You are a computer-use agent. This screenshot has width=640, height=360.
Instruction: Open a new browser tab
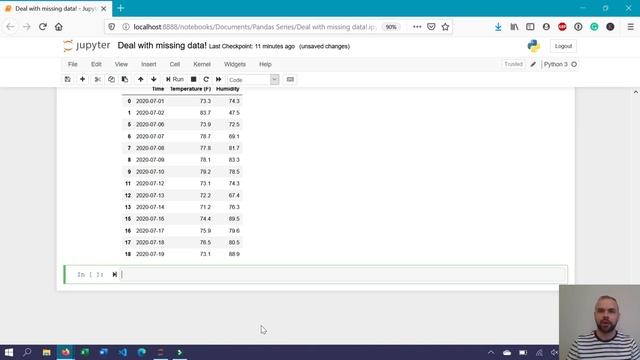121,8
